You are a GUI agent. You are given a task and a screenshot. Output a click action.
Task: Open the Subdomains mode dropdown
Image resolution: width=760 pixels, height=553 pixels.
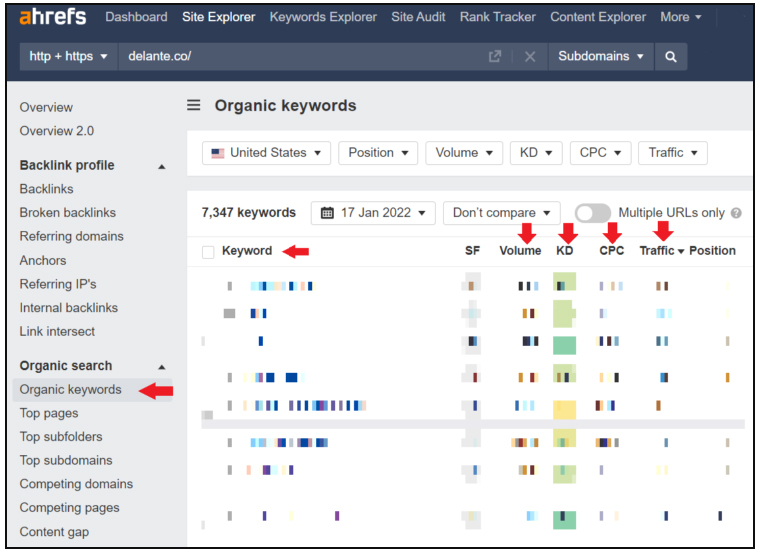(x=601, y=57)
